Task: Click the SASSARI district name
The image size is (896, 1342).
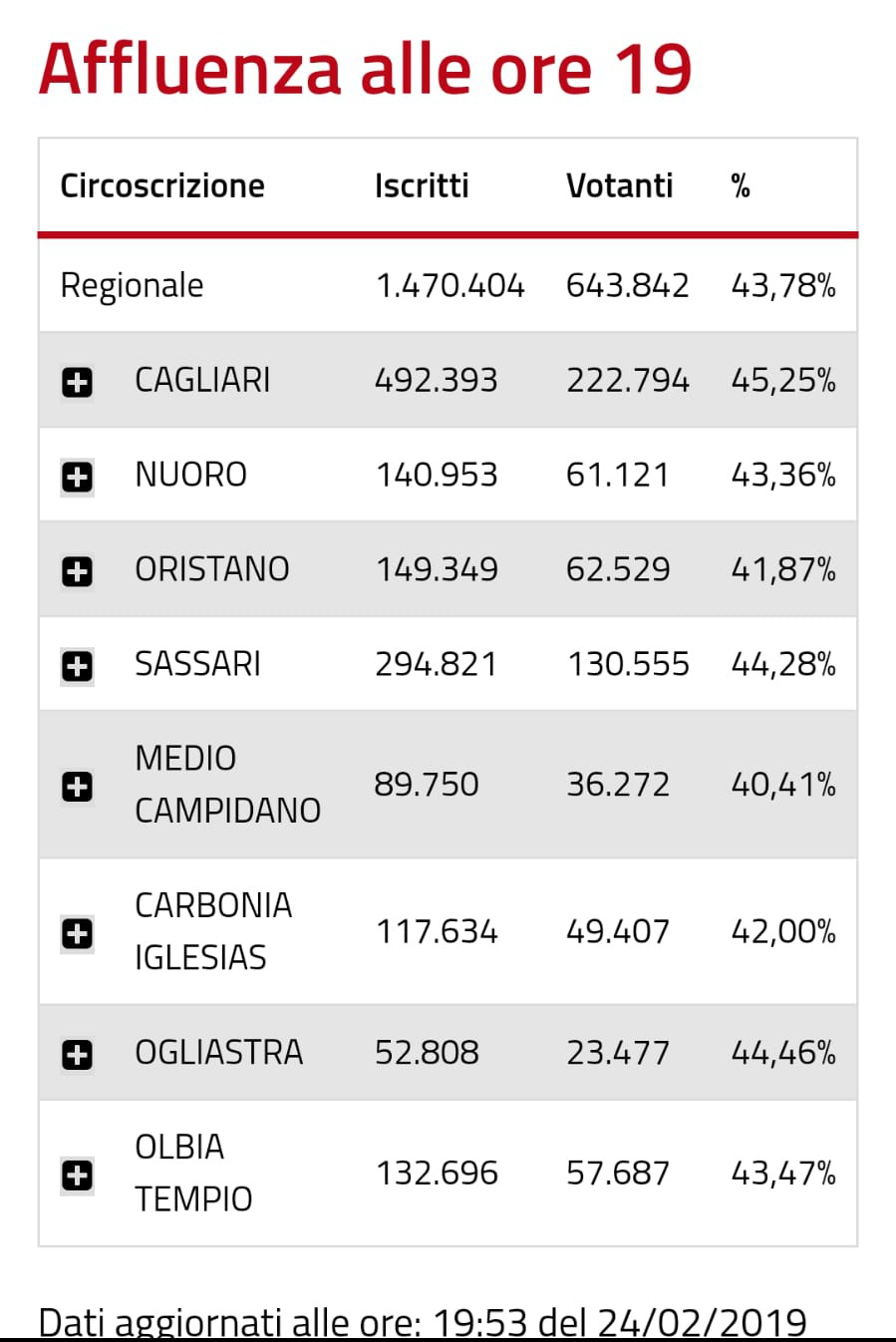Action: click(197, 664)
